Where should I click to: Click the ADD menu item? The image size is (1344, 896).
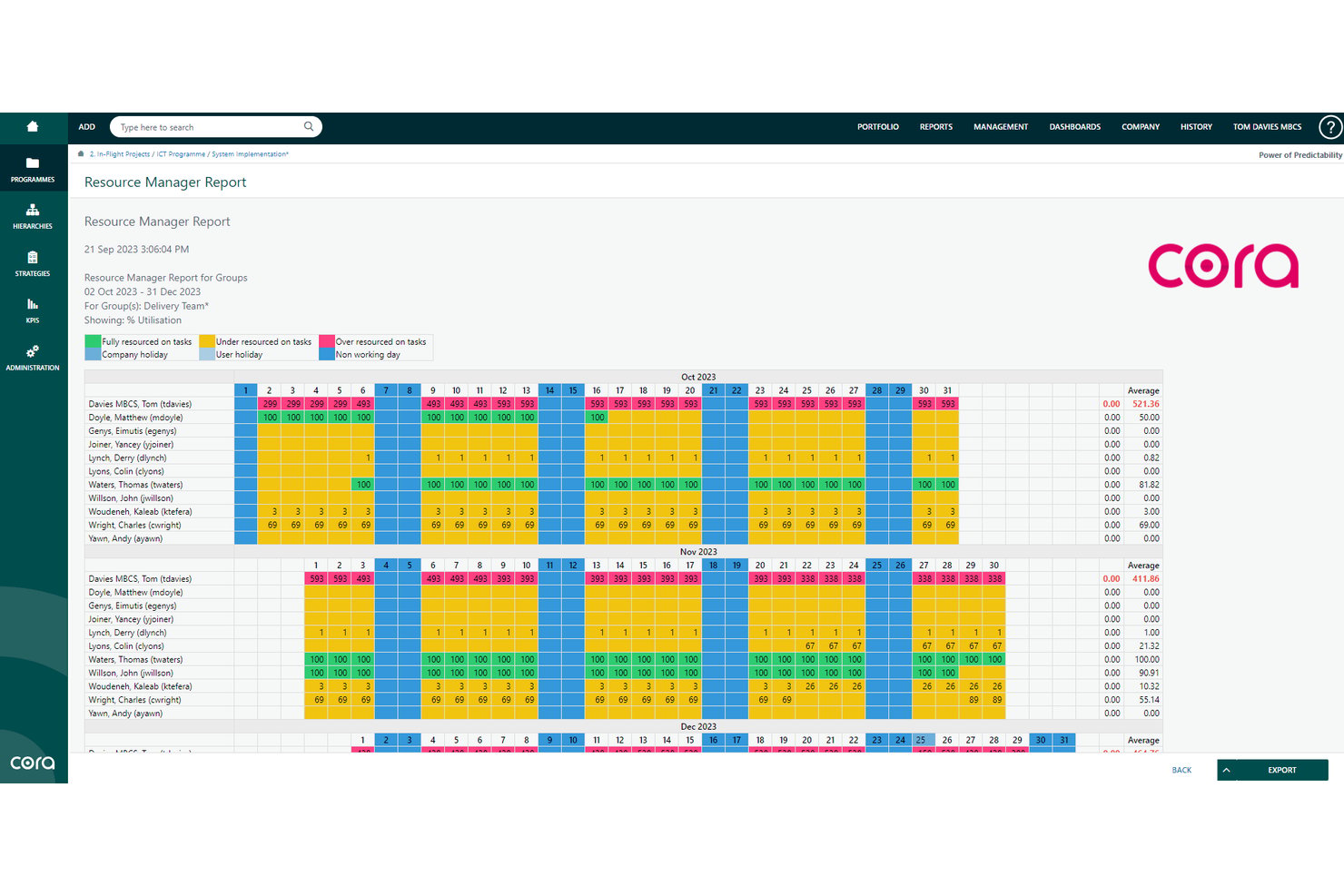coord(87,127)
